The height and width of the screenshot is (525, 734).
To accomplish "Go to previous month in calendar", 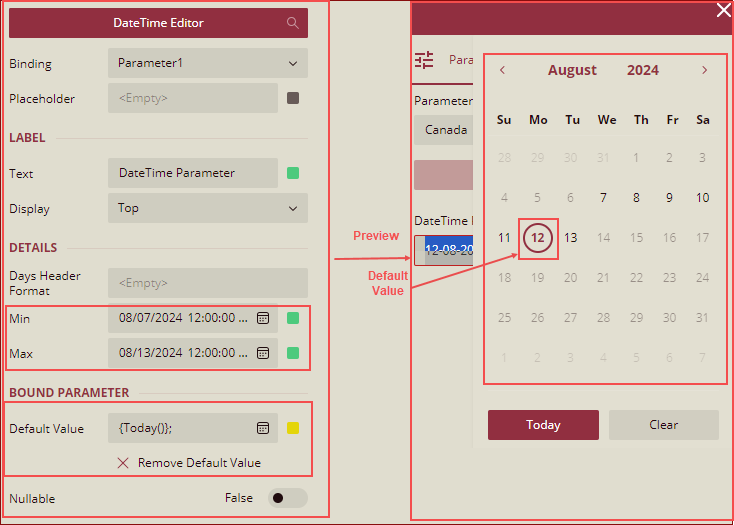I will click(502, 70).
